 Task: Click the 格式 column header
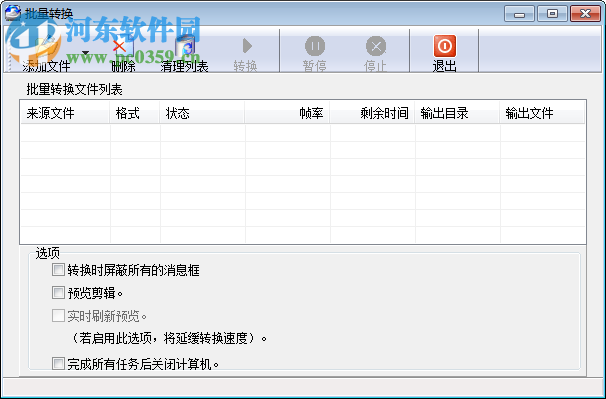[135, 113]
